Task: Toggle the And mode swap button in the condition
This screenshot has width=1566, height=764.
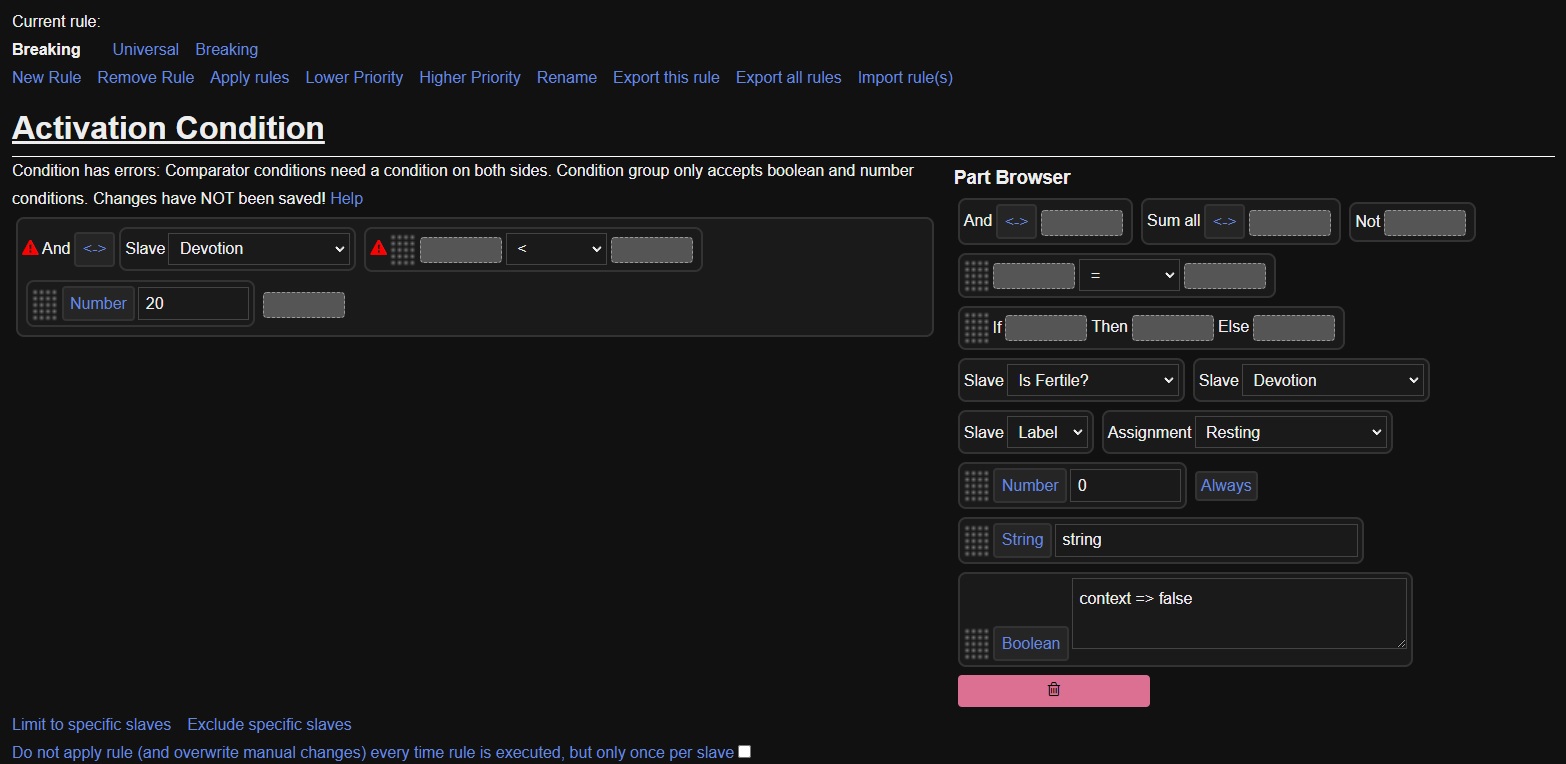Action: coord(94,249)
